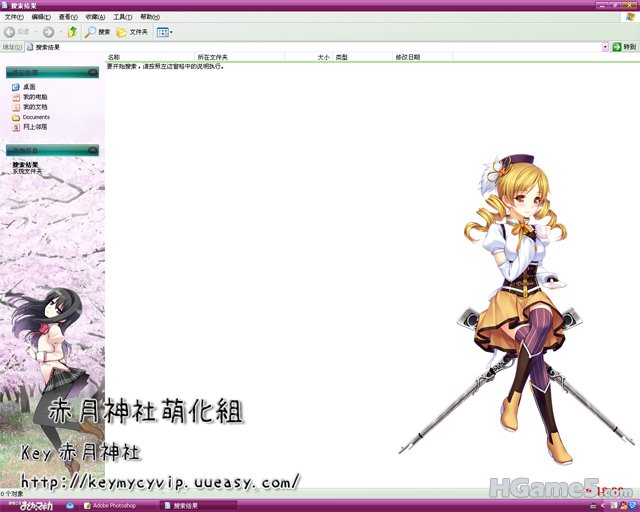Open the Forward history dropdown arrow
Image resolution: width=640 pixels, height=512 pixels.
click(60, 32)
